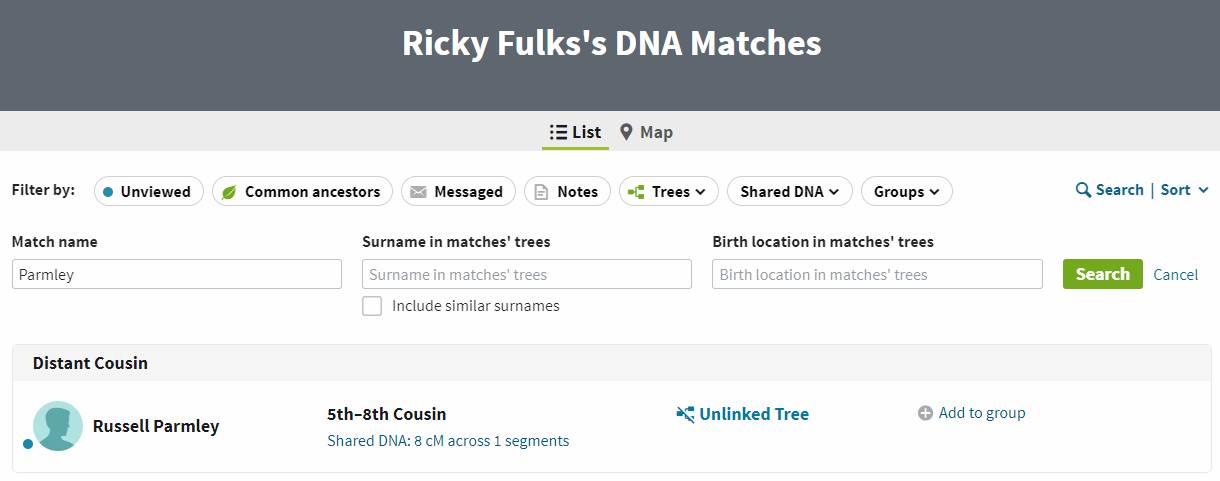Click the plus icon beside Add to group
Viewport: 1220px width, 481px height.
[925, 413]
